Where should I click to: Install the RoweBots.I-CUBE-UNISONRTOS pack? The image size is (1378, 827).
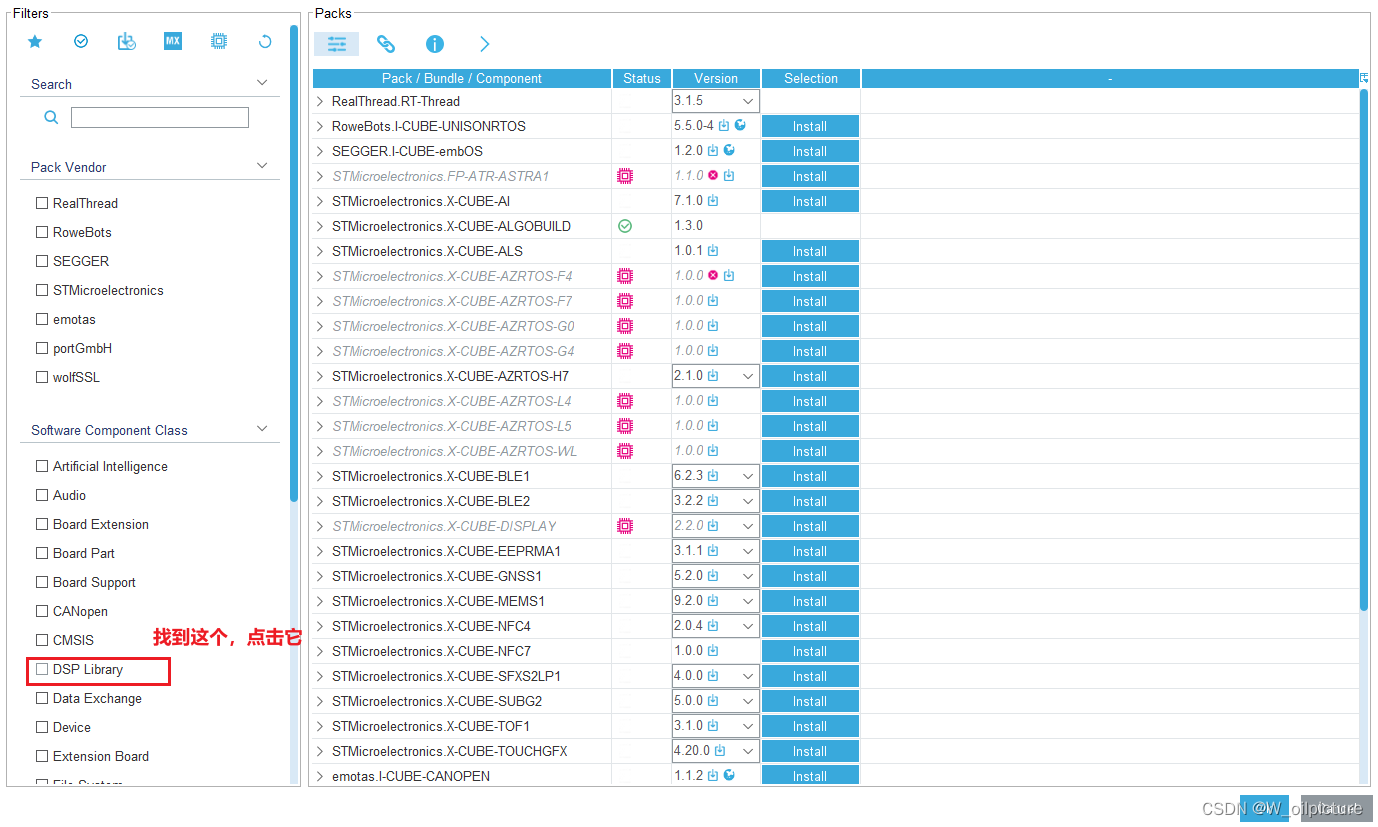[810, 126]
